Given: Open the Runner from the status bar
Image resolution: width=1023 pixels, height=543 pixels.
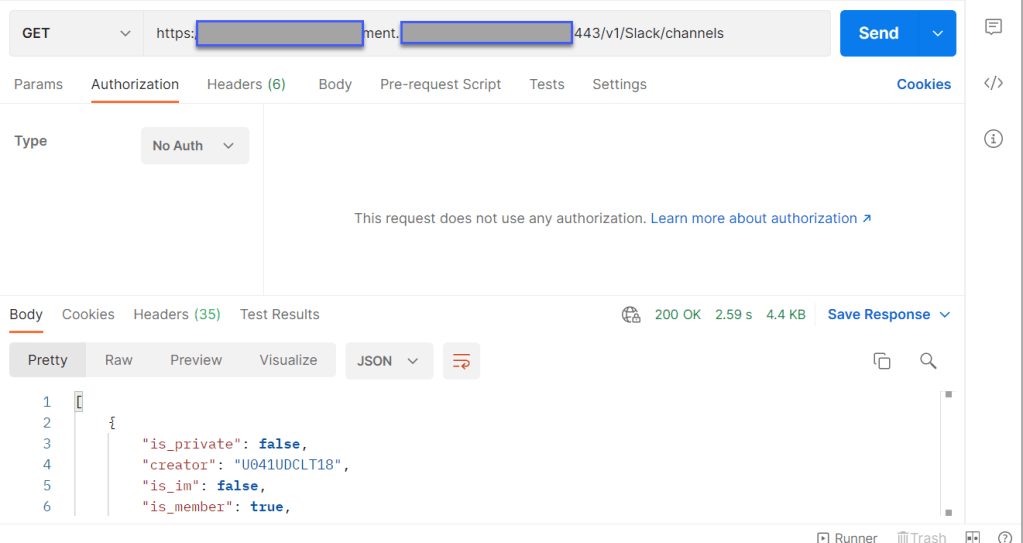Looking at the screenshot, I should click(x=847, y=537).
